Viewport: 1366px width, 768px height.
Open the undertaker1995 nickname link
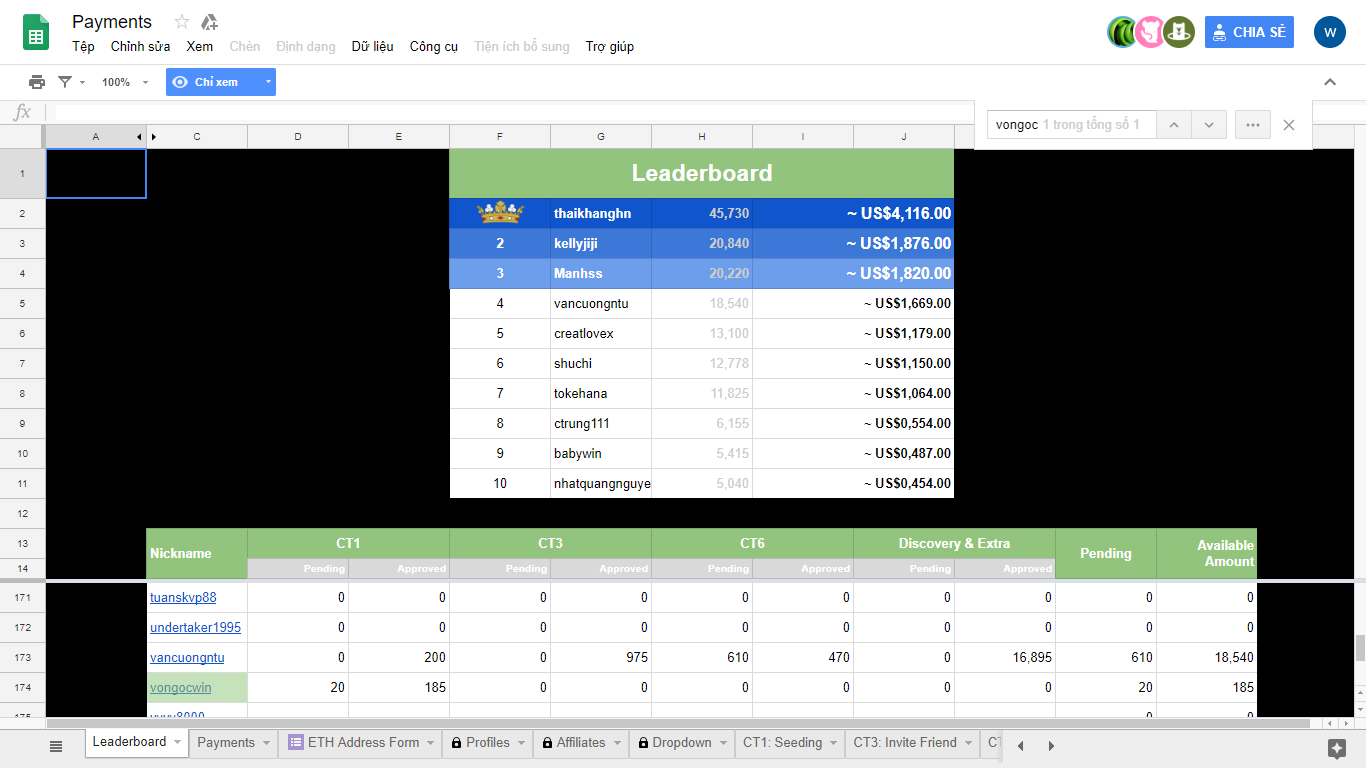[195, 628]
